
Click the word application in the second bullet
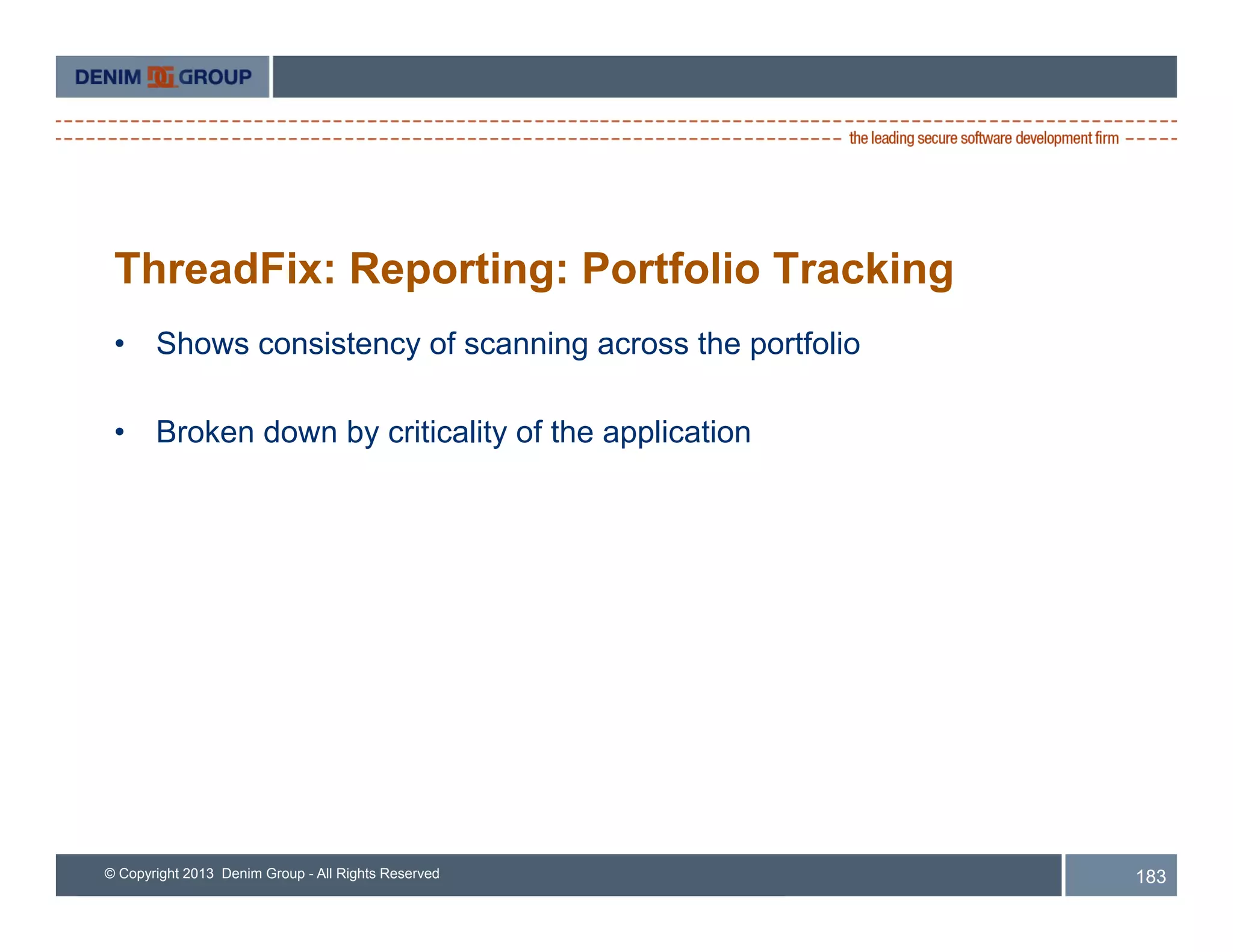(676, 432)
